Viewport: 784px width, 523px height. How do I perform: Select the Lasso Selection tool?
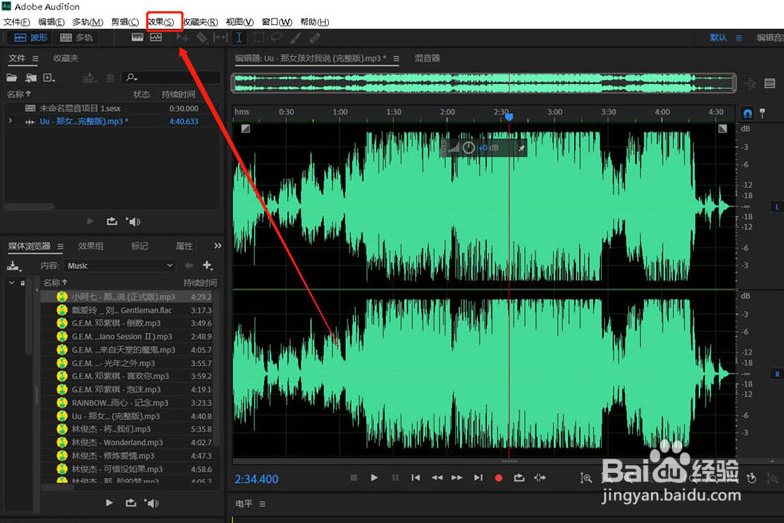coord(276,38)
